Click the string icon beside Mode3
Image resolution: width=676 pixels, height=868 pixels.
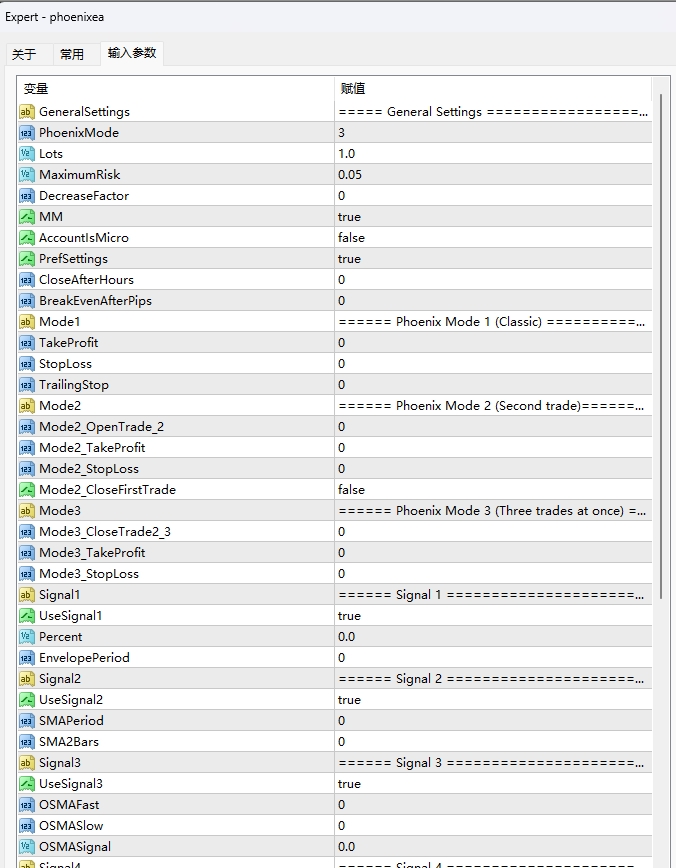click(x=27, y=511)
